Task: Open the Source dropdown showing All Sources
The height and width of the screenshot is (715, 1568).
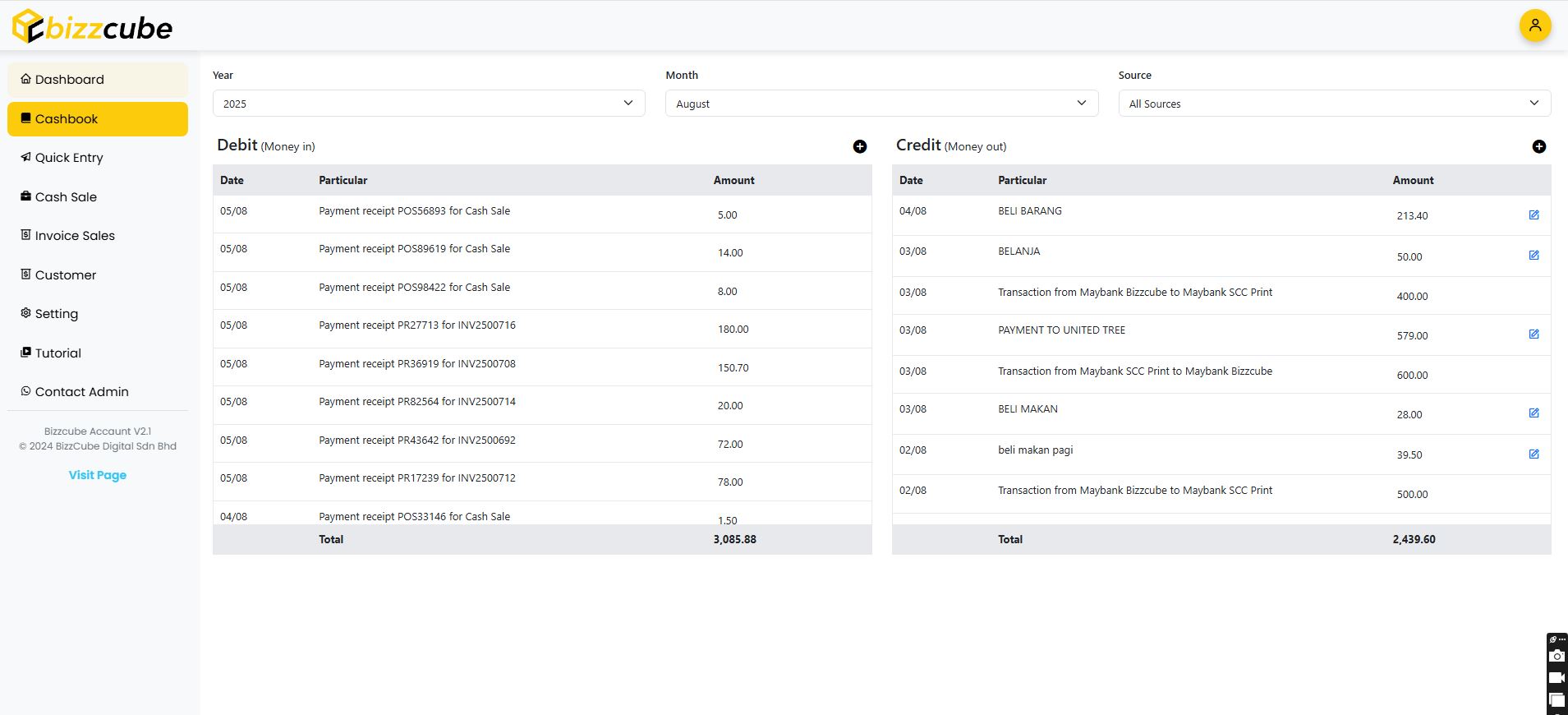Action: (x=1334, y=104)
